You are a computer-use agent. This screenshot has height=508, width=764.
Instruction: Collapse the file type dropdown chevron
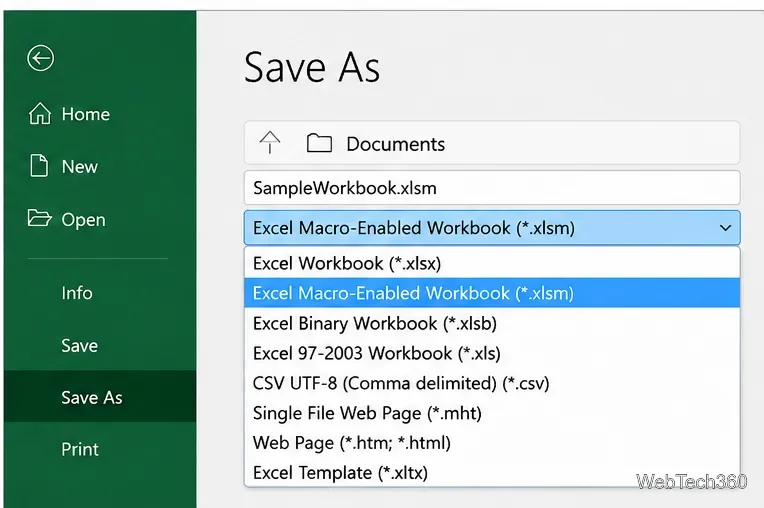pyautogui.click(x=726, y=228)
